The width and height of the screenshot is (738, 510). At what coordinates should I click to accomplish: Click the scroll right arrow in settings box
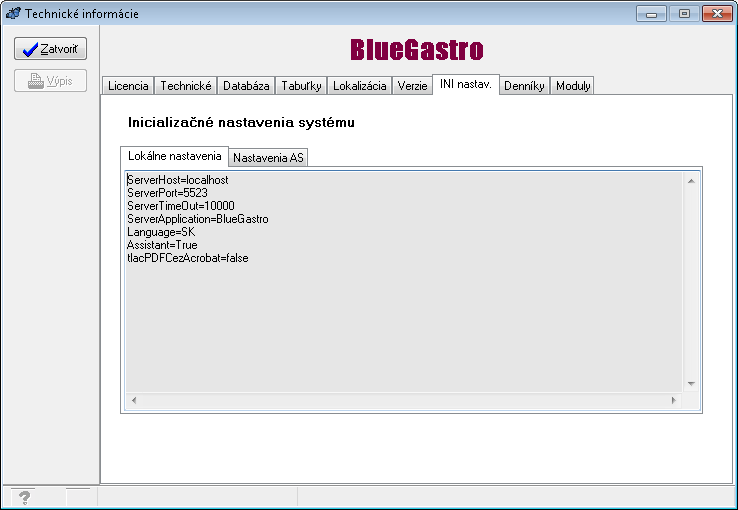[674, 400]
